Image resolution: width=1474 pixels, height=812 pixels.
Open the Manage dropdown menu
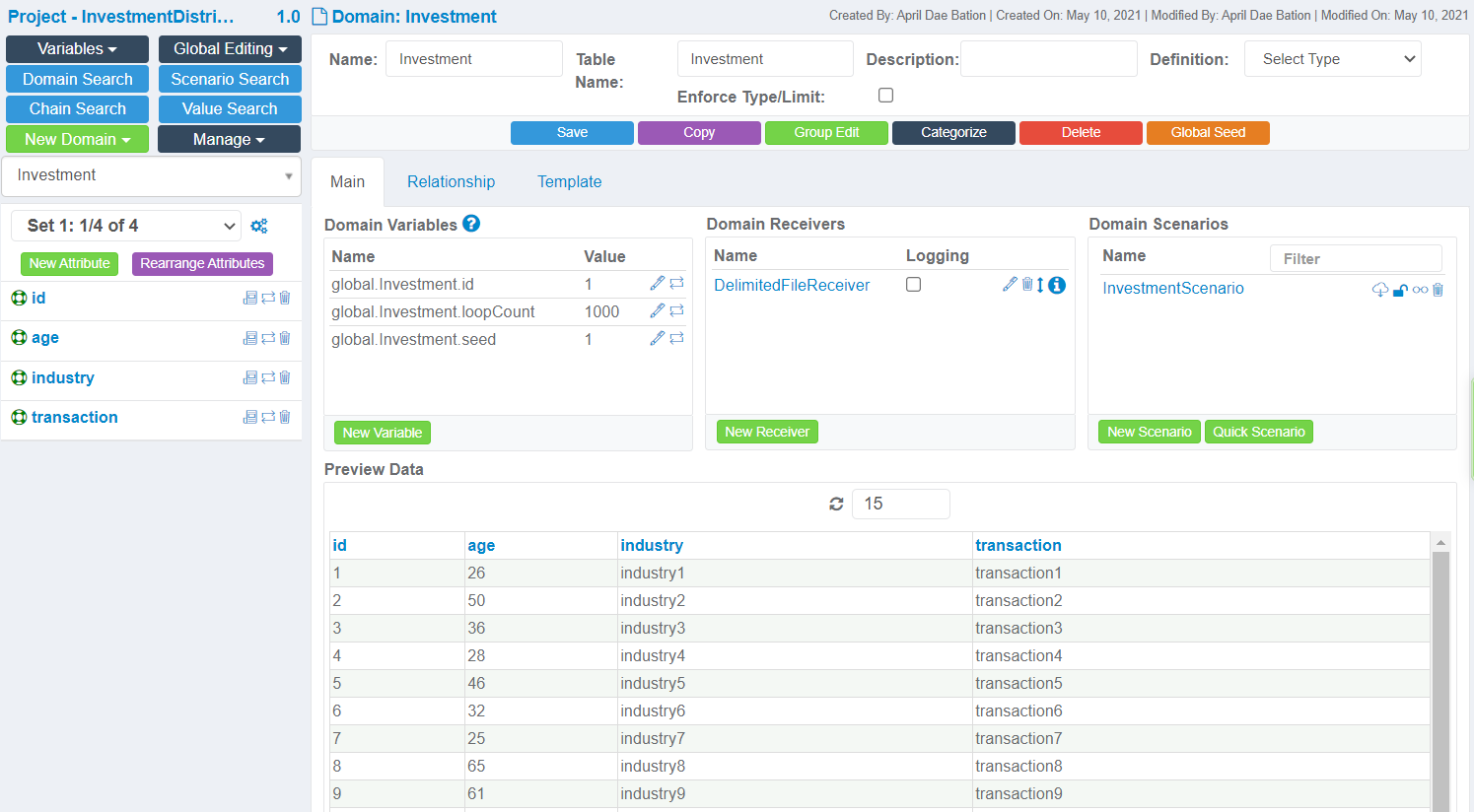pyautogui.click(x=229, y=139)
